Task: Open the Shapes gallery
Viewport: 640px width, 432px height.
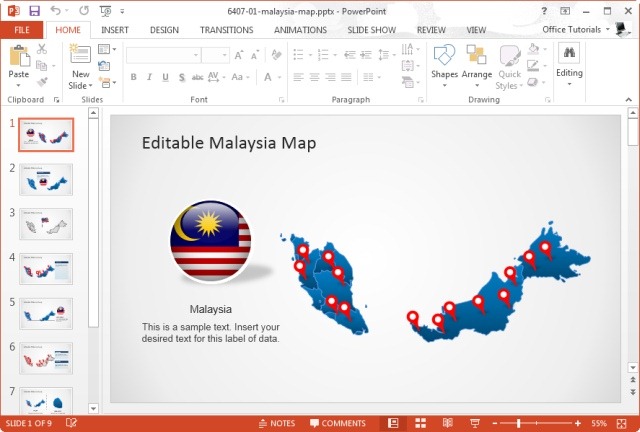Action: 444,65
